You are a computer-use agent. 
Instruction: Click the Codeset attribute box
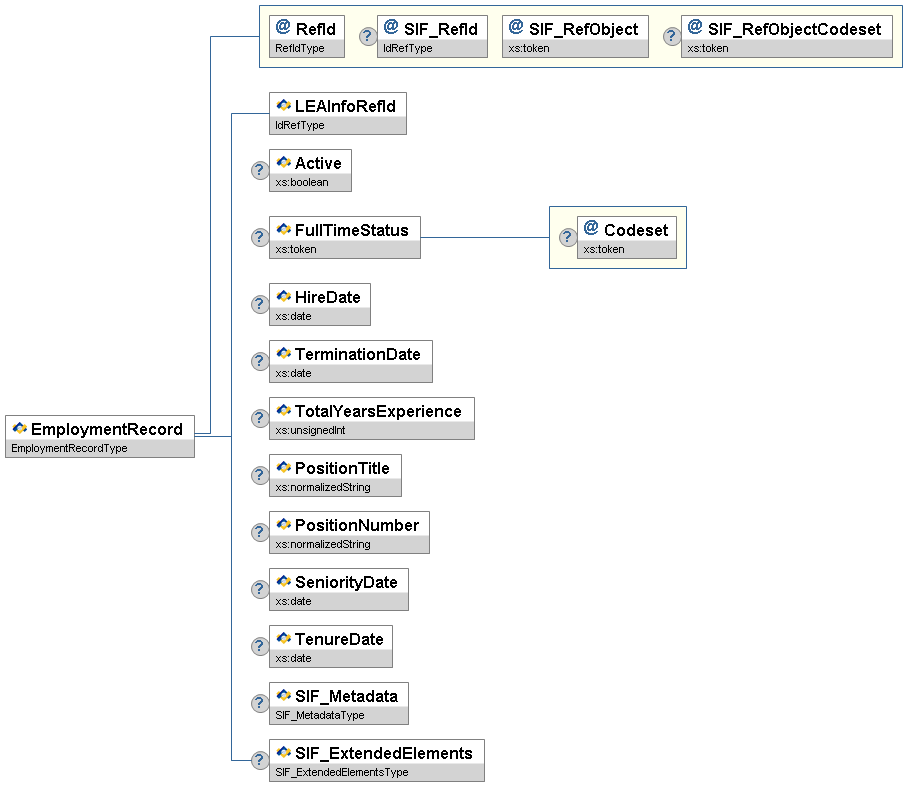click(627, 237)
